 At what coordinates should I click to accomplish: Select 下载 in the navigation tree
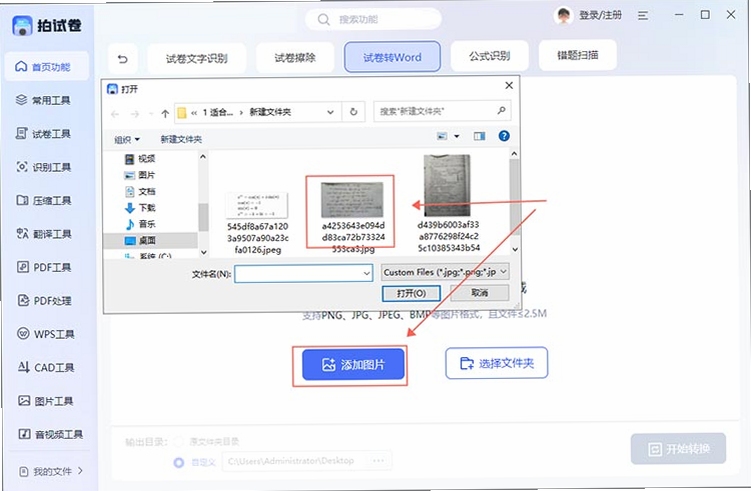[140, 207]
